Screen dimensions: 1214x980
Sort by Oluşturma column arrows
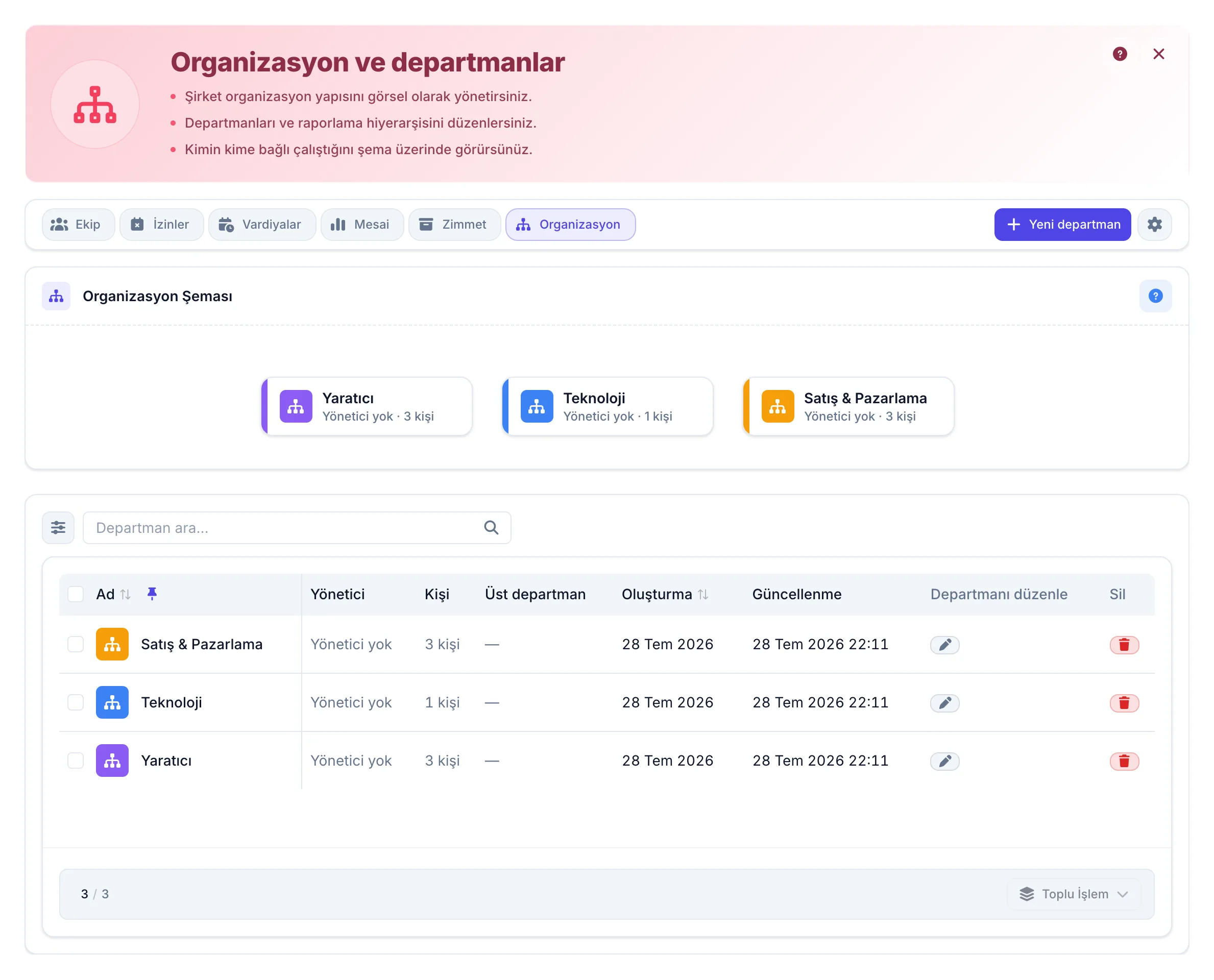pos(703,594)
